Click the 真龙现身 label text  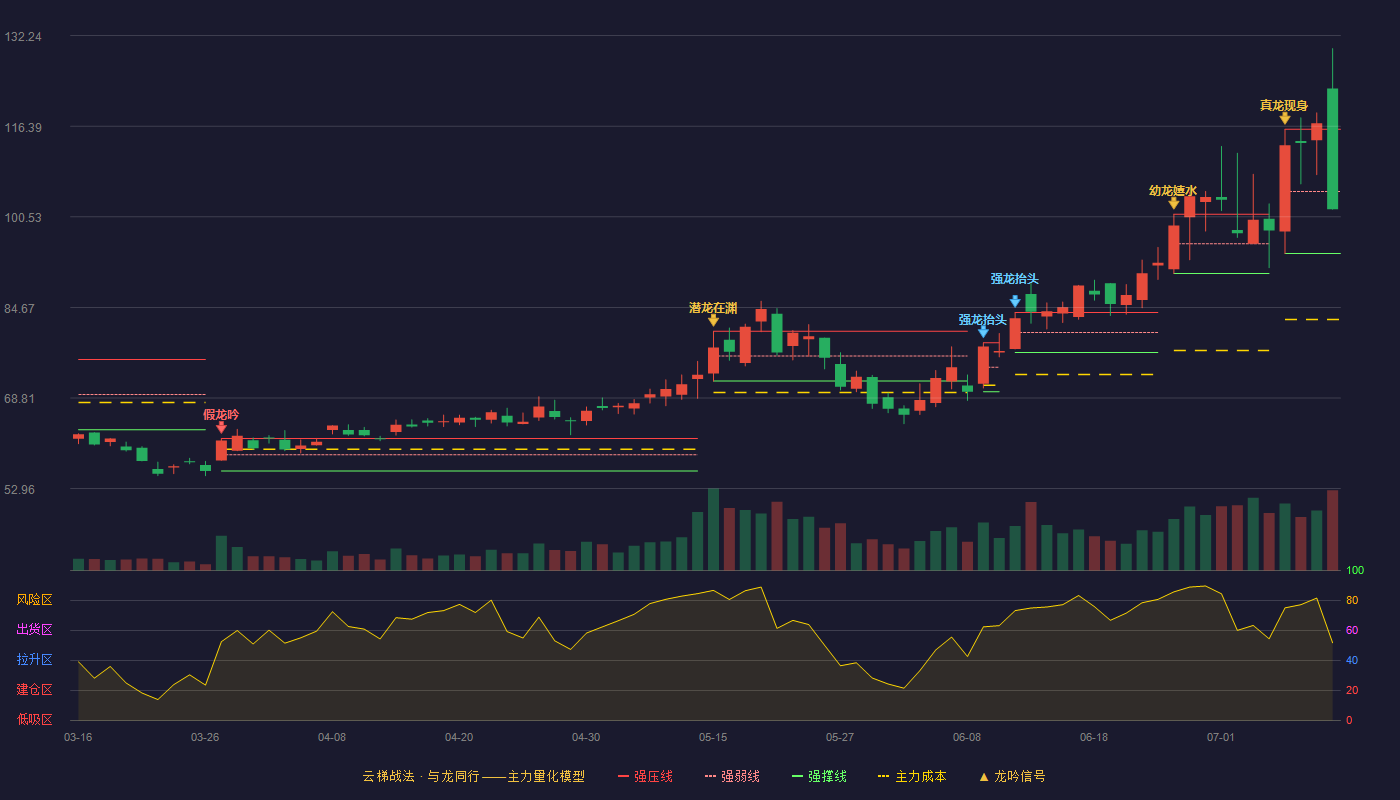(1284, 105)
